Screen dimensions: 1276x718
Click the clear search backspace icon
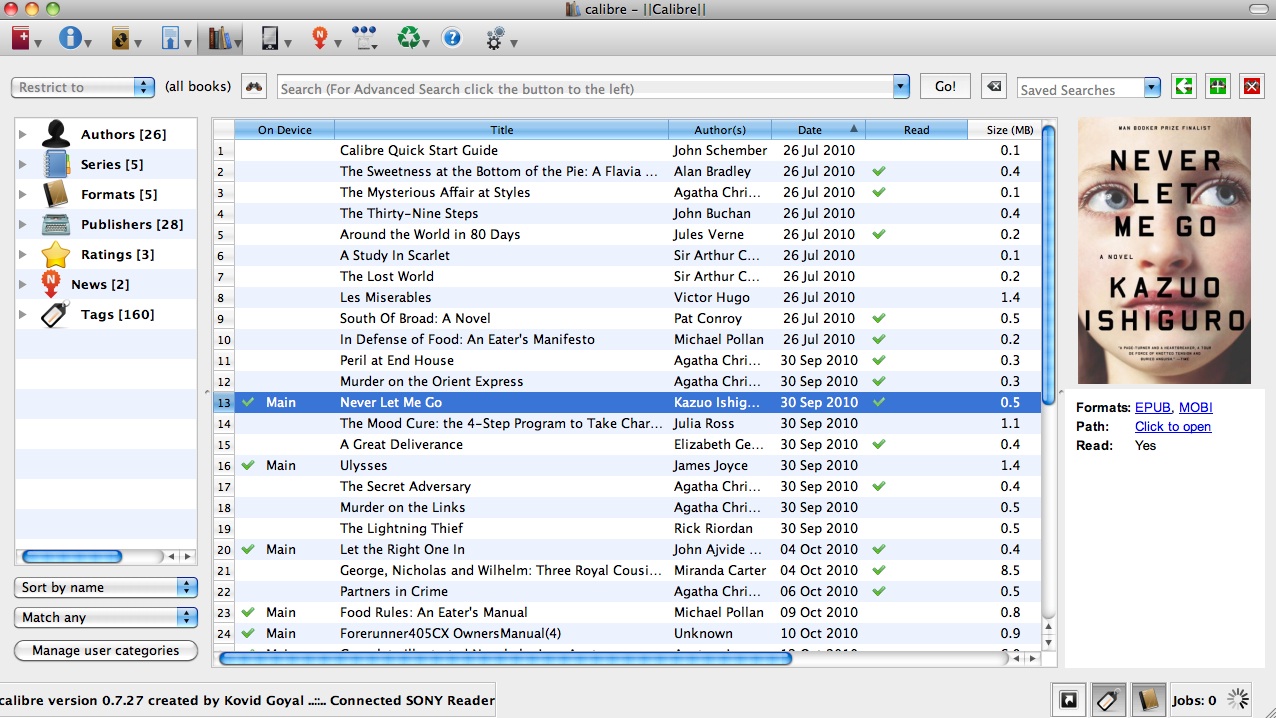tap(993, 87)
